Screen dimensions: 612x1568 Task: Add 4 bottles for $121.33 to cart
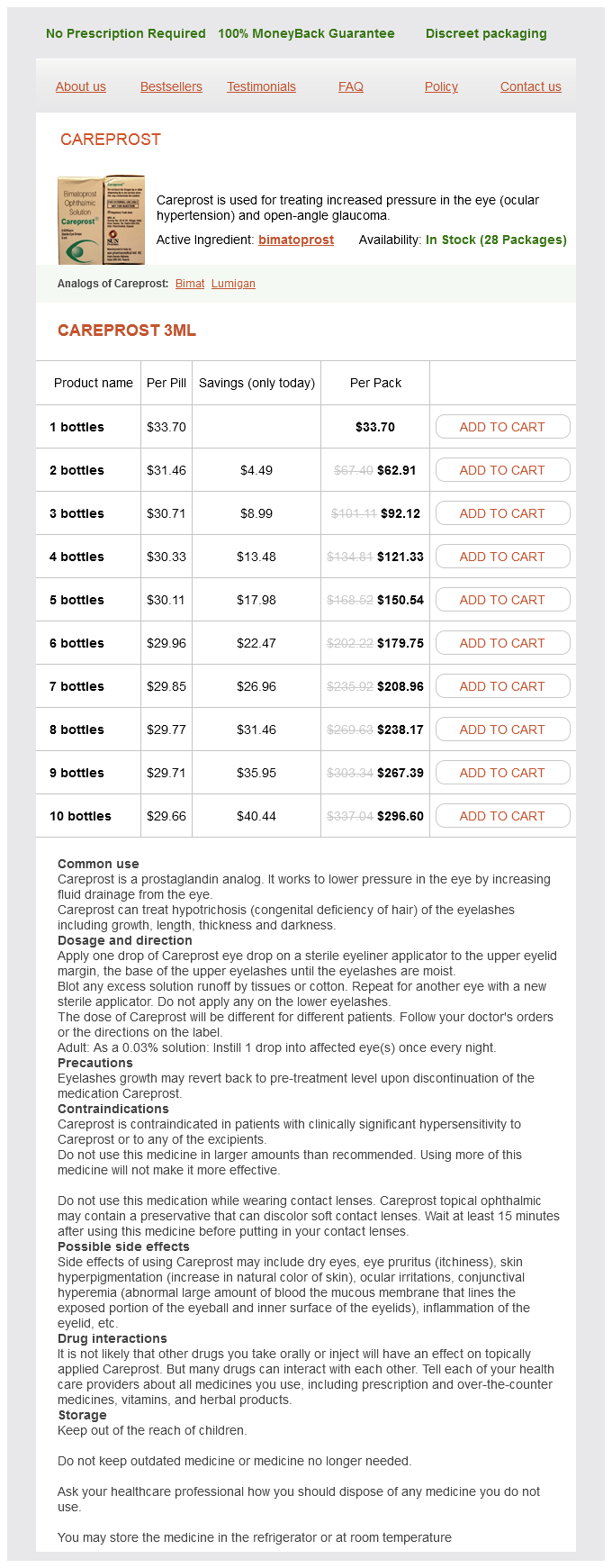pos(502,557)
